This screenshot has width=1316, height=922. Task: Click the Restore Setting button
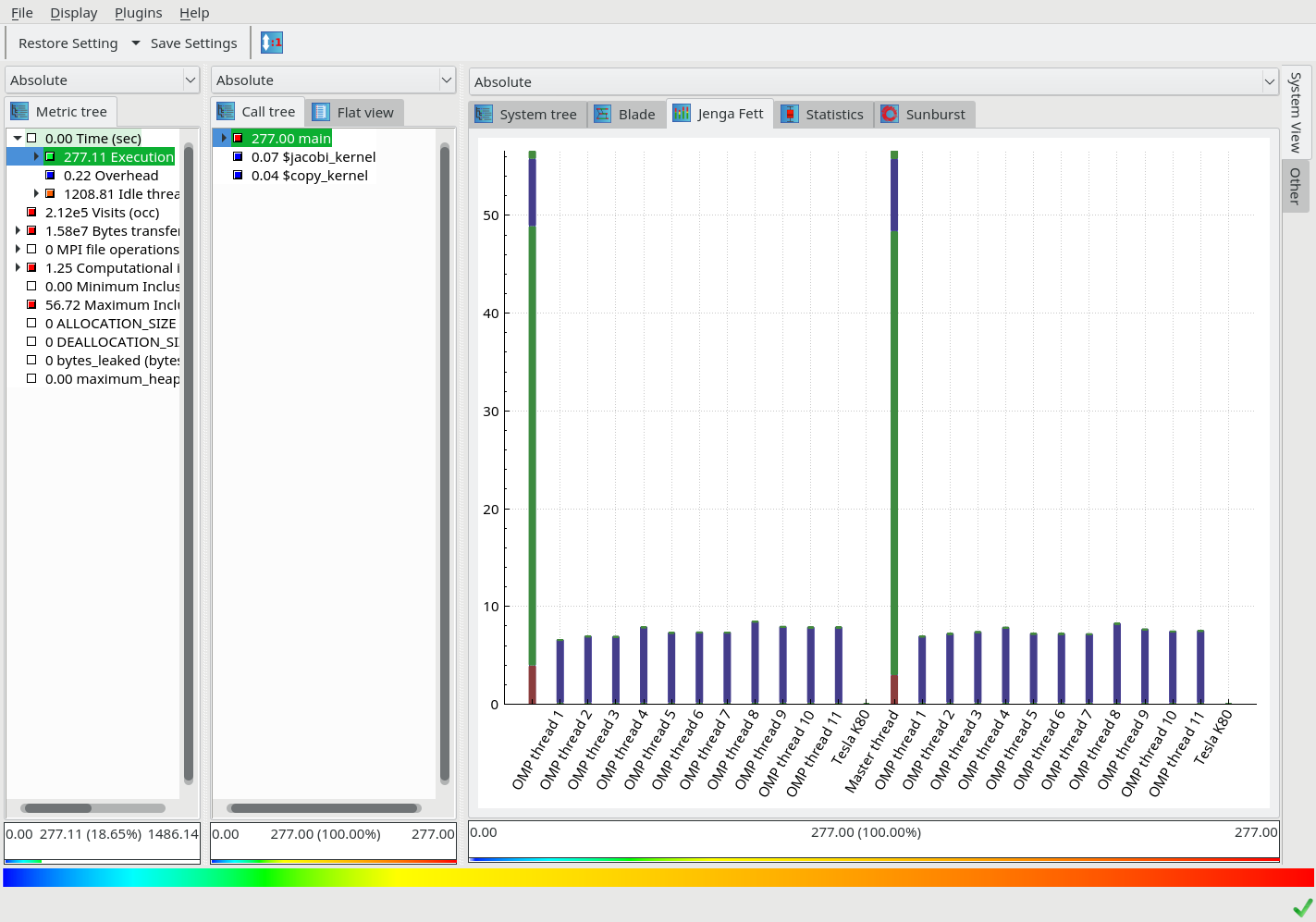pyautogui.click(x=68, y=43)
